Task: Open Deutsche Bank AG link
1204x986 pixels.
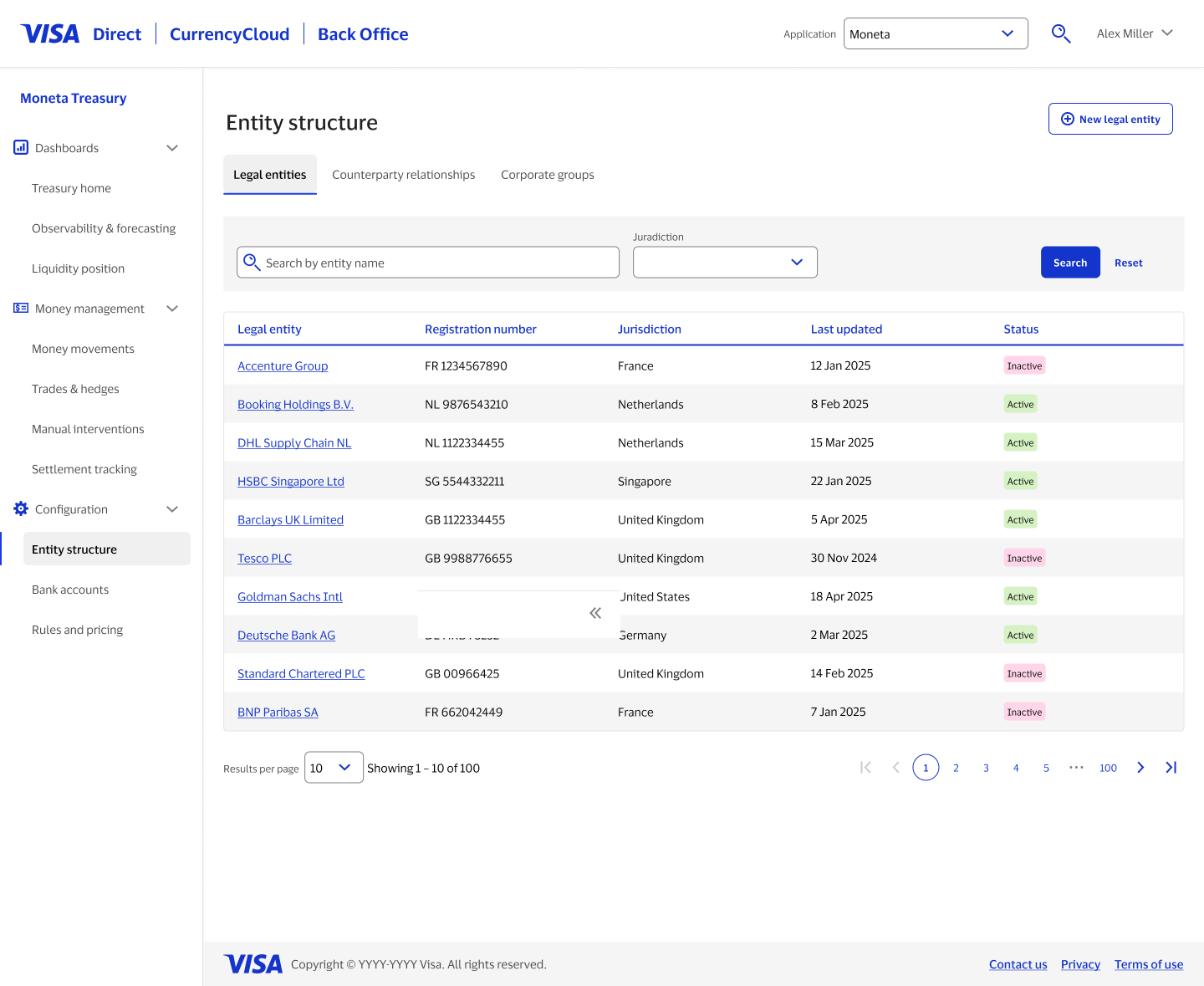Action: pyautogui.click(x=286, y=635)
